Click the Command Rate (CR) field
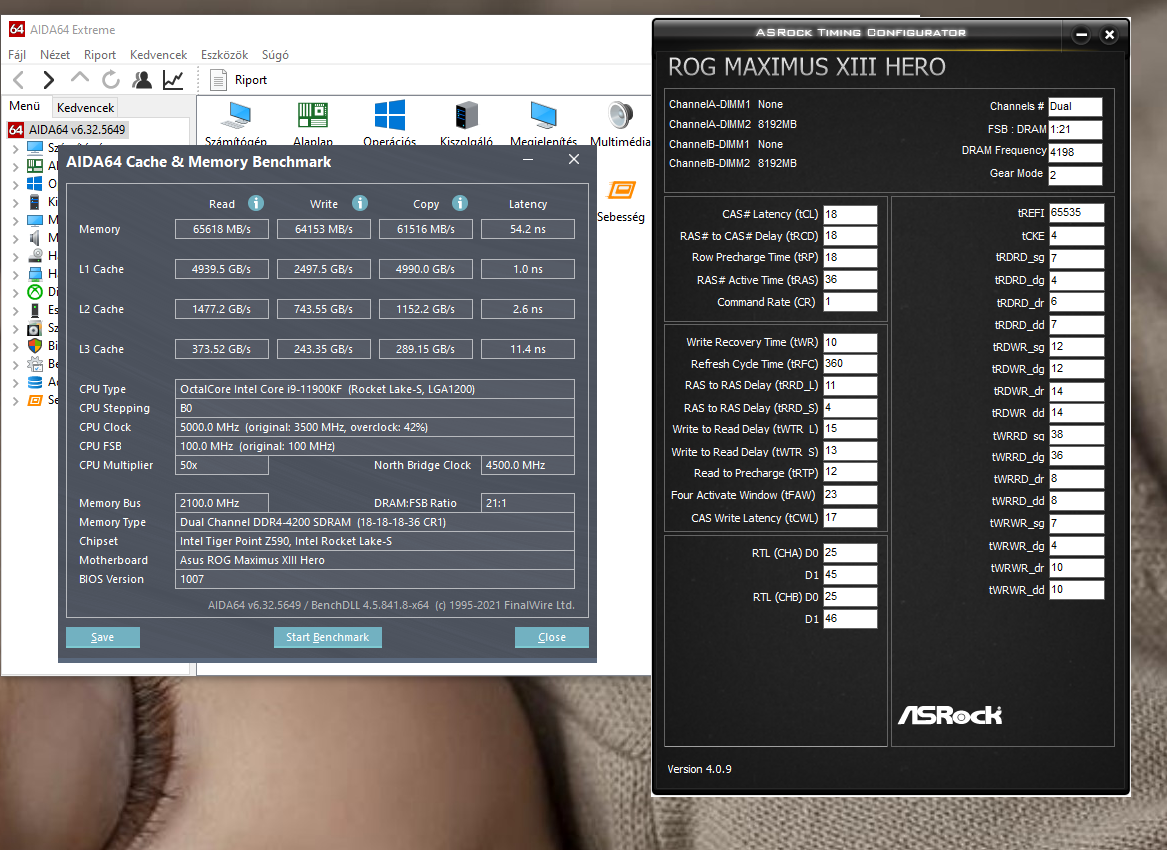Viewport: 1167px width, 850px height. coord(850,302)
